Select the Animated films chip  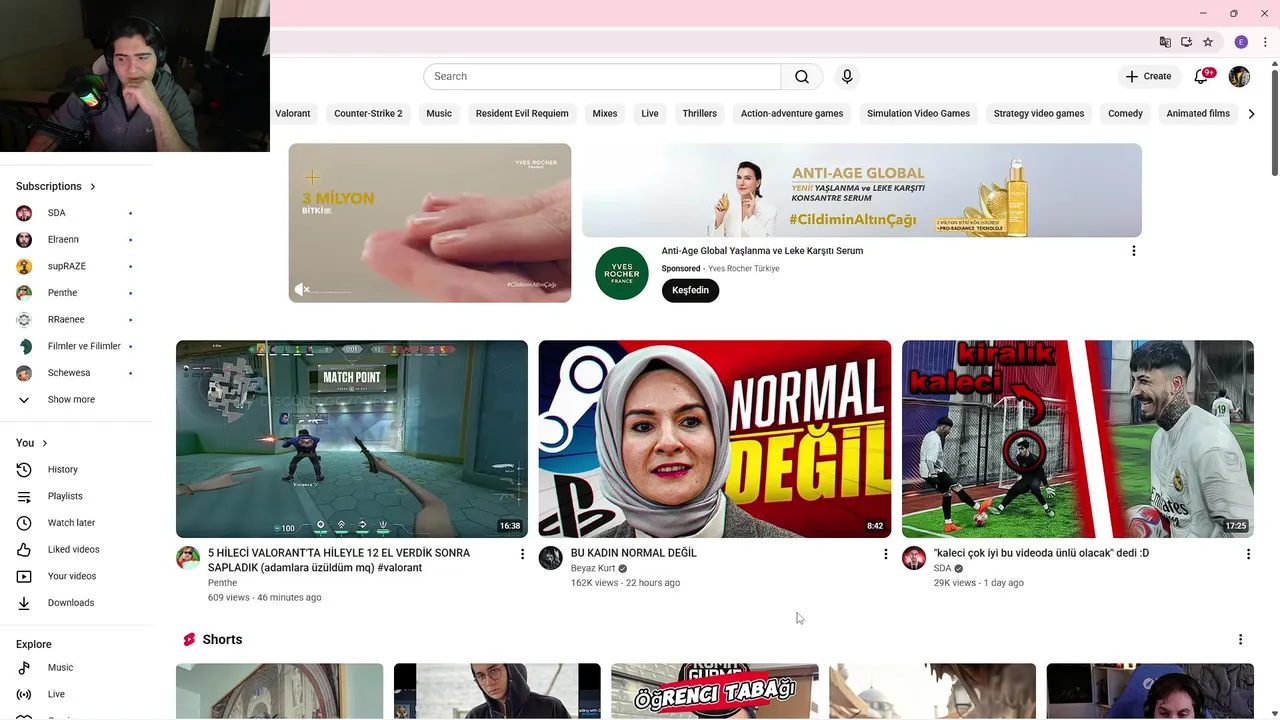(x=1198, y=113)
